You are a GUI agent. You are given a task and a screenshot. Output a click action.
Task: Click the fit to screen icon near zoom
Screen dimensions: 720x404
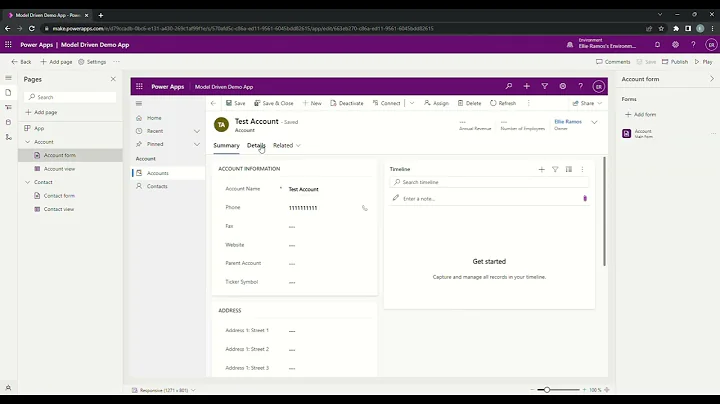tap(607, 390)
